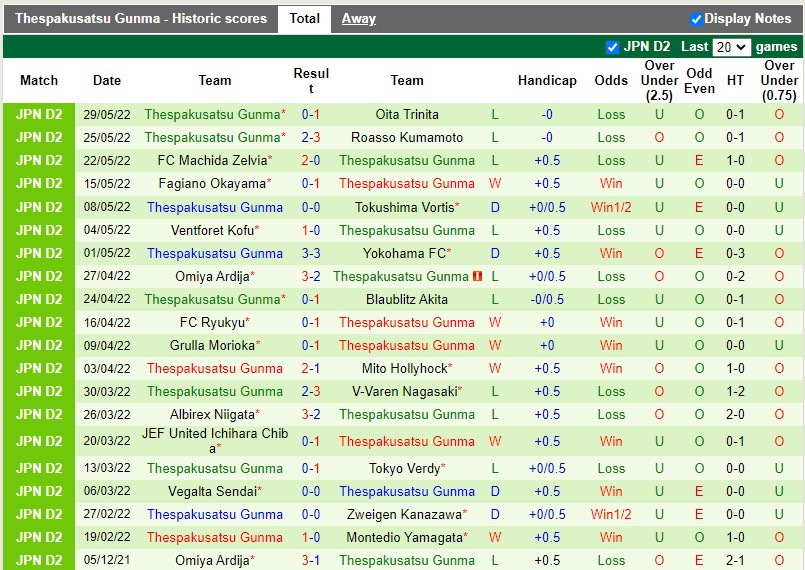
Task: Click date 20/03/22 in JEF United row
Action: coord(107,441)
